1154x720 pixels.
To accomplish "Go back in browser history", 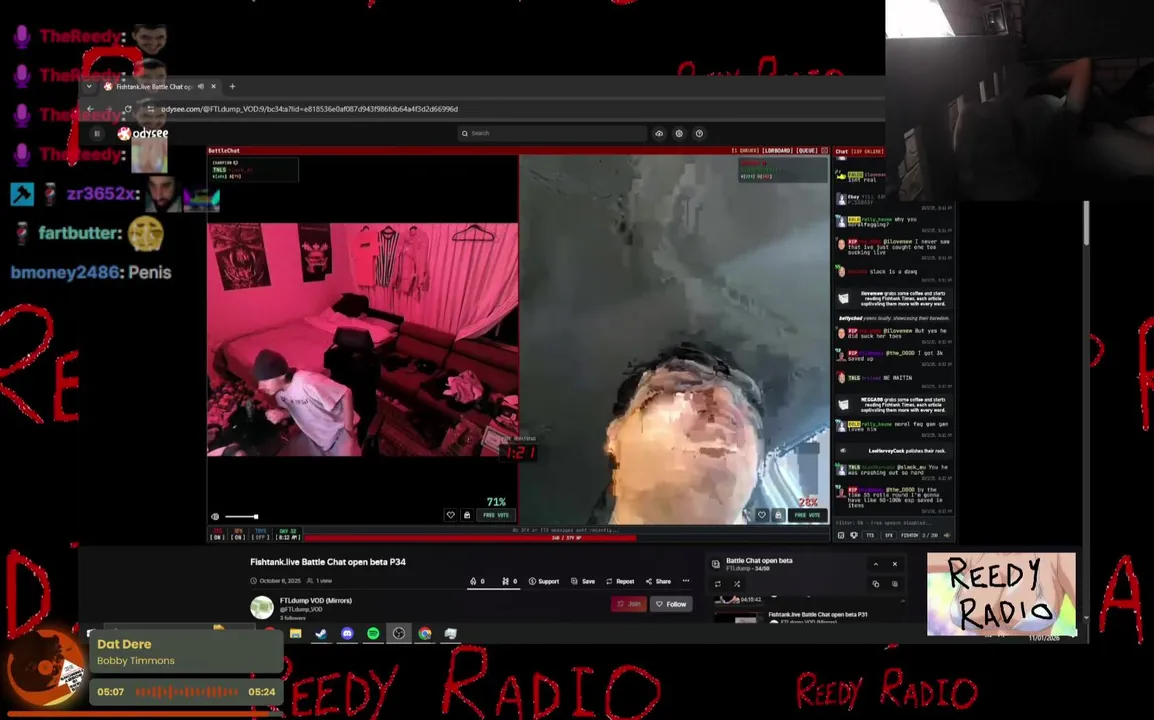I will point(90,109).
